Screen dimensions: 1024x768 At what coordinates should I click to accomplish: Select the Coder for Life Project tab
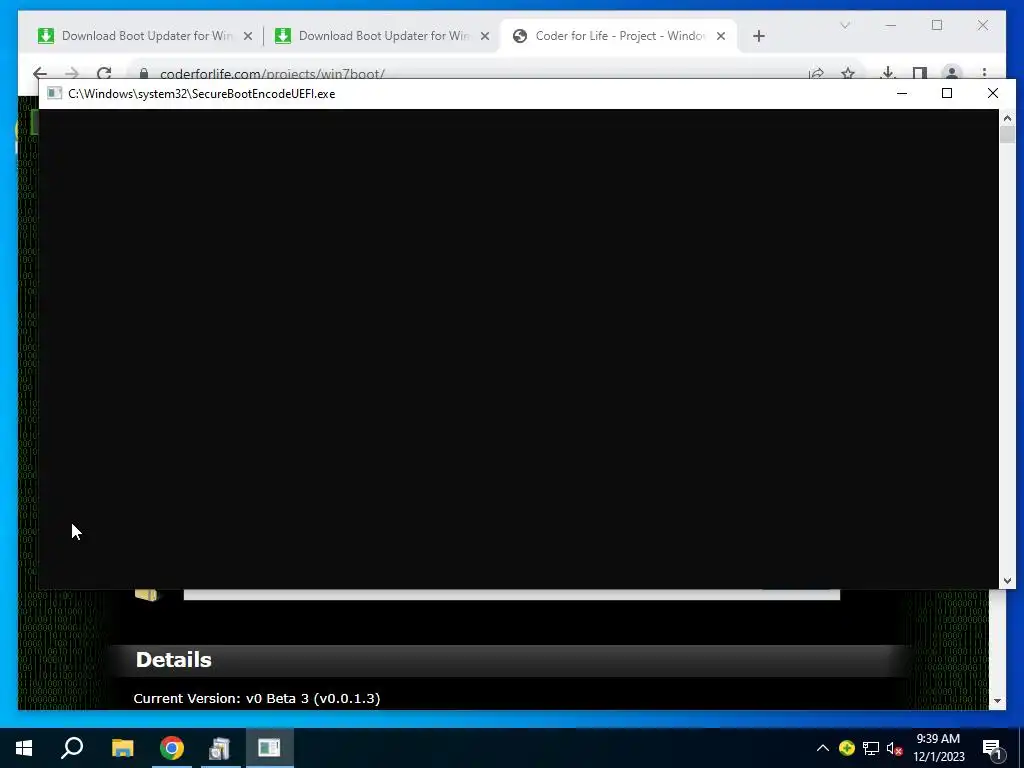[x=619, y=36]
